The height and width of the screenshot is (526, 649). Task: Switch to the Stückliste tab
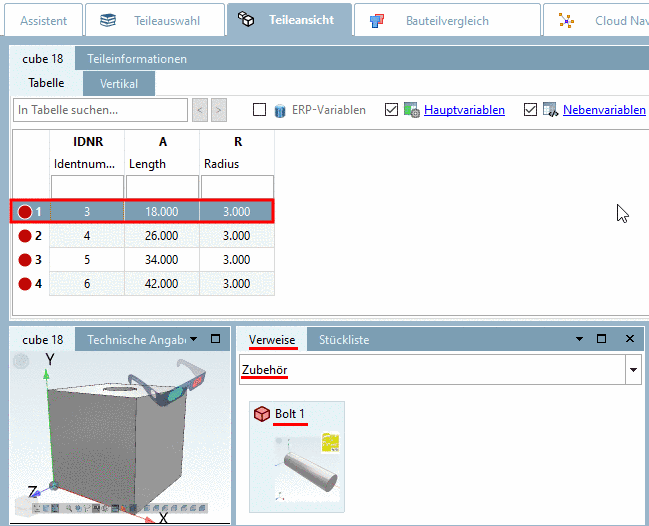344,340
